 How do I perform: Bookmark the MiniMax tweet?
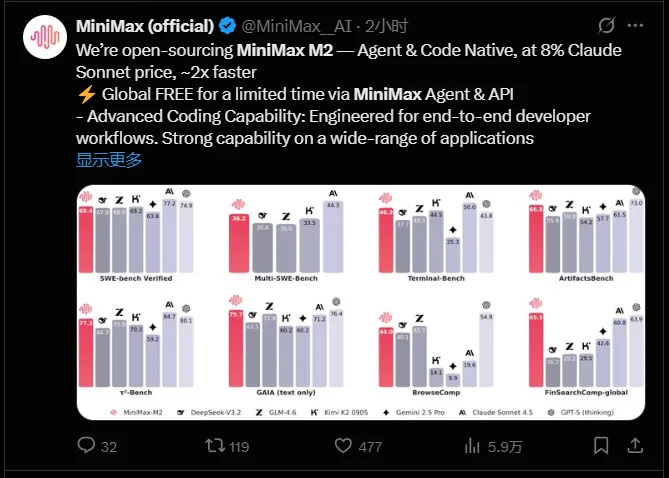click(x=601, y=446)
